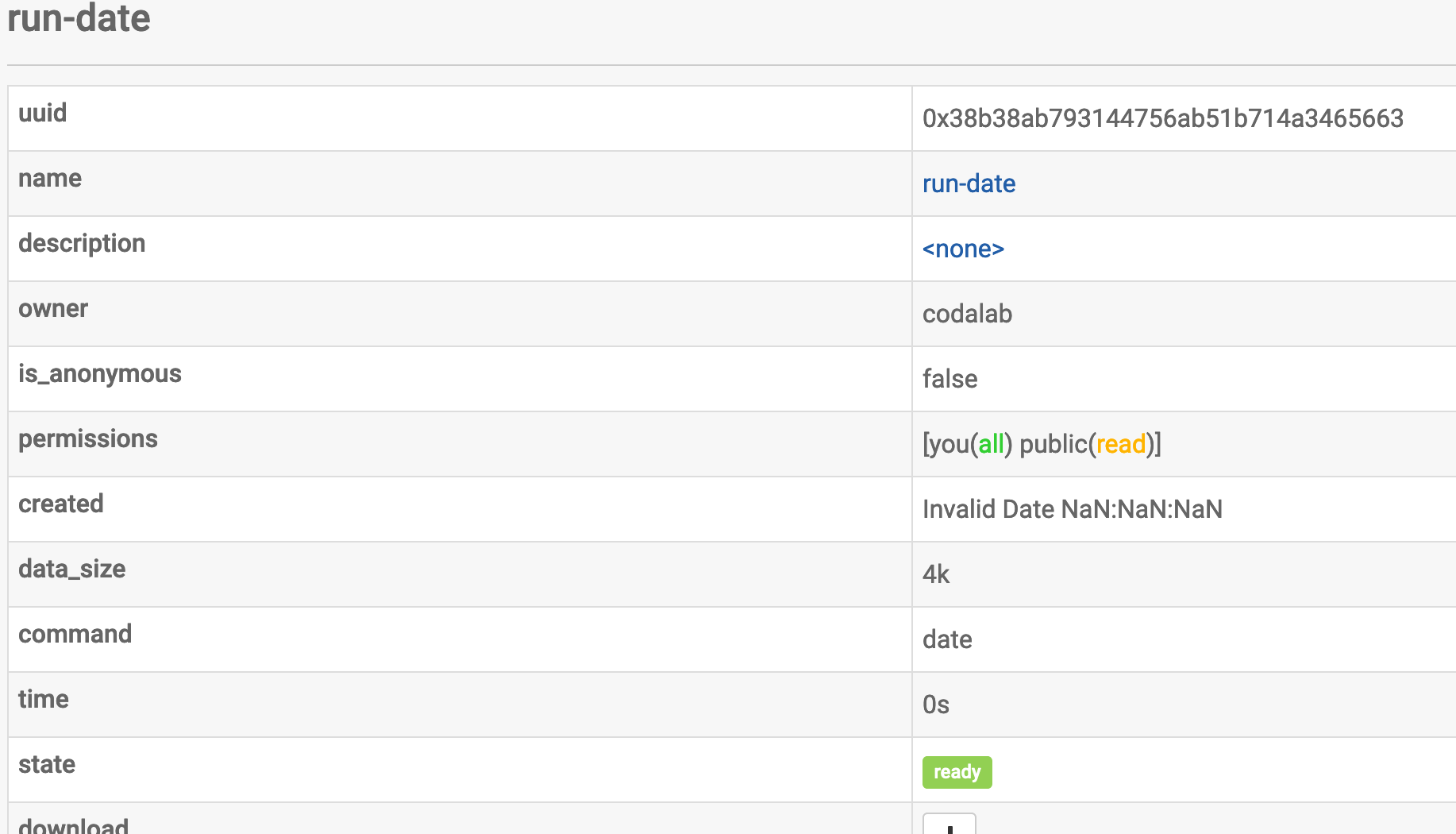This screenshot has width=1456, height=834.
Task: Click the owner value codalab
Action: (967, 314)
